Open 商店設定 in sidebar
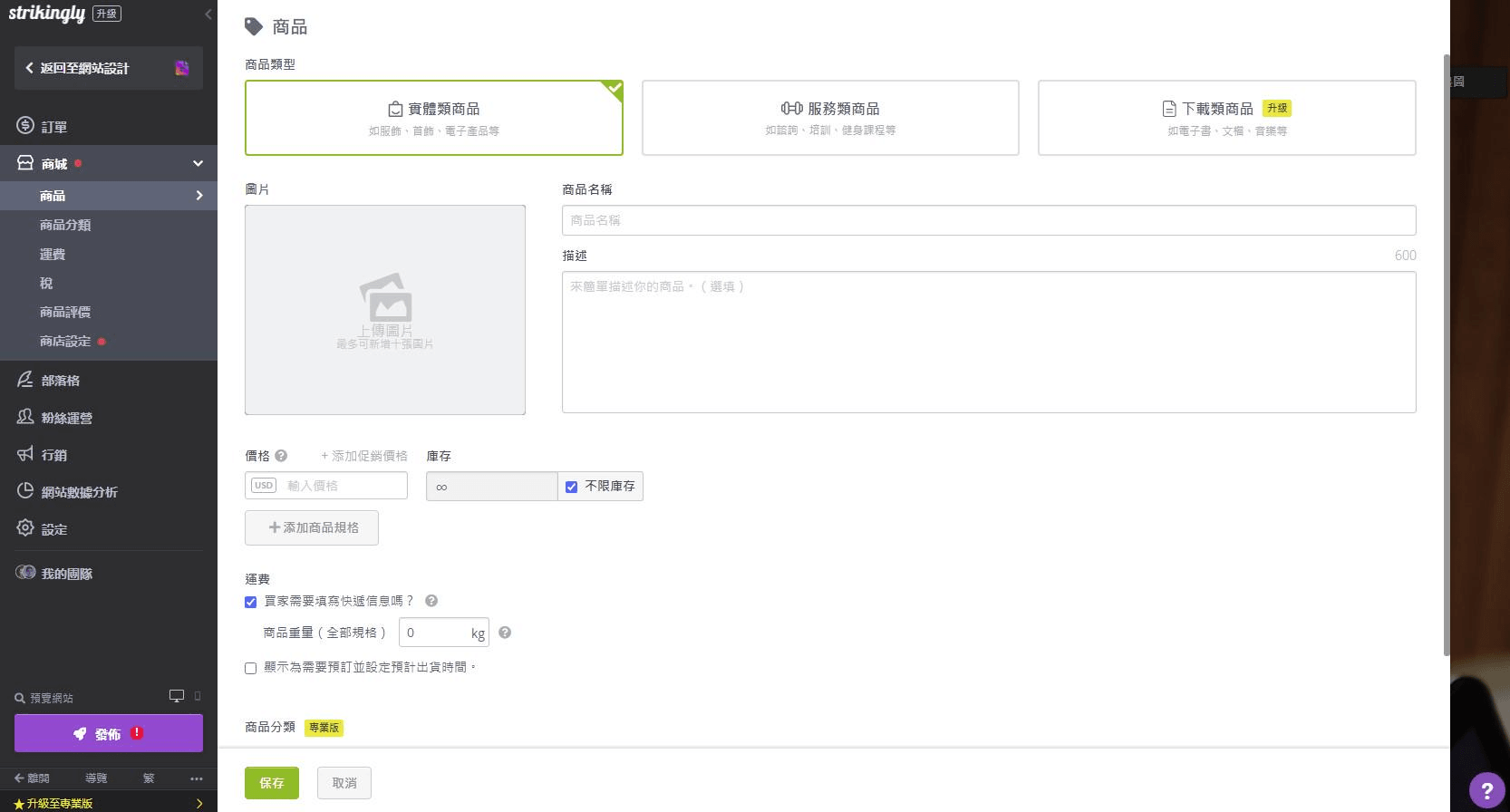This screenshot has width=1510, height=812. pos(65,342)
